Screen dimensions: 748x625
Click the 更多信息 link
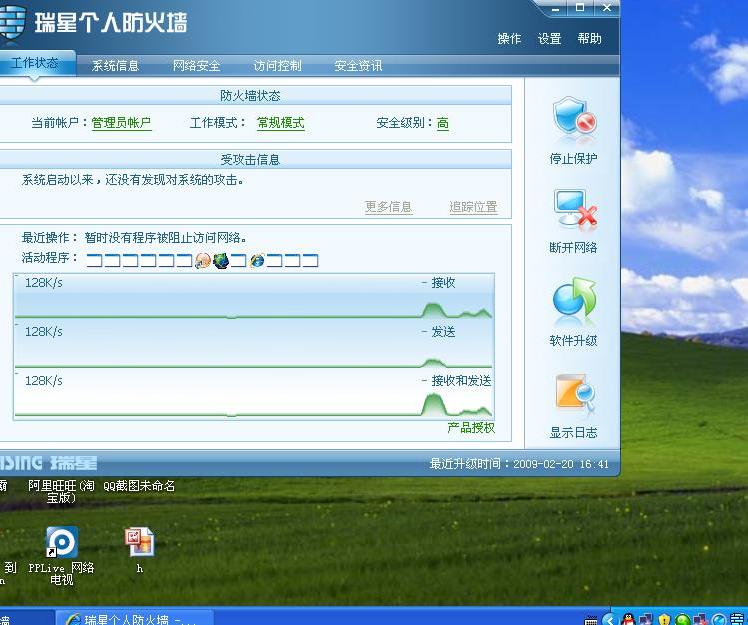(x=388, y=207)
